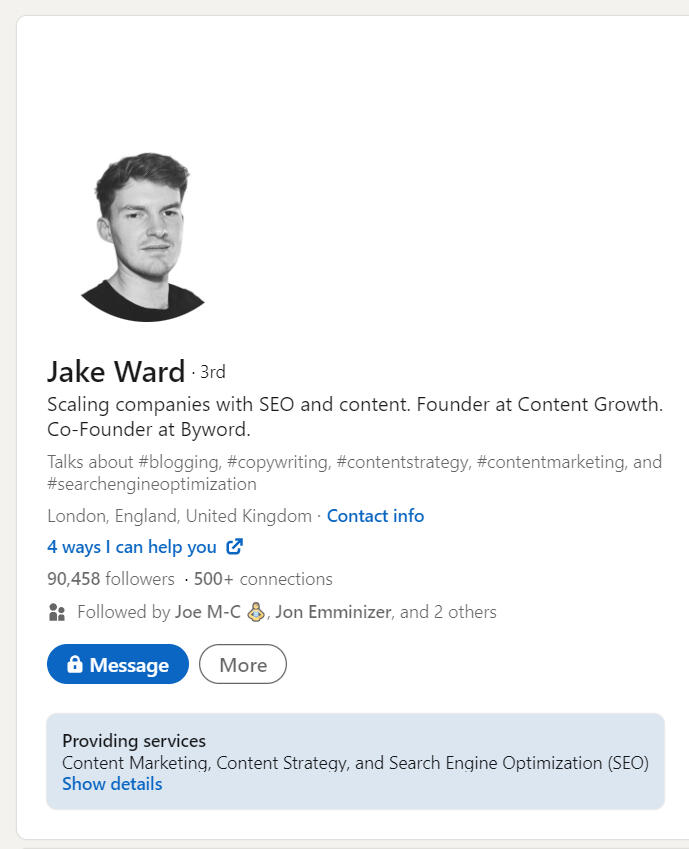Click the lock icon on Message button
The image size is (689, 849).
pos(74,665)
